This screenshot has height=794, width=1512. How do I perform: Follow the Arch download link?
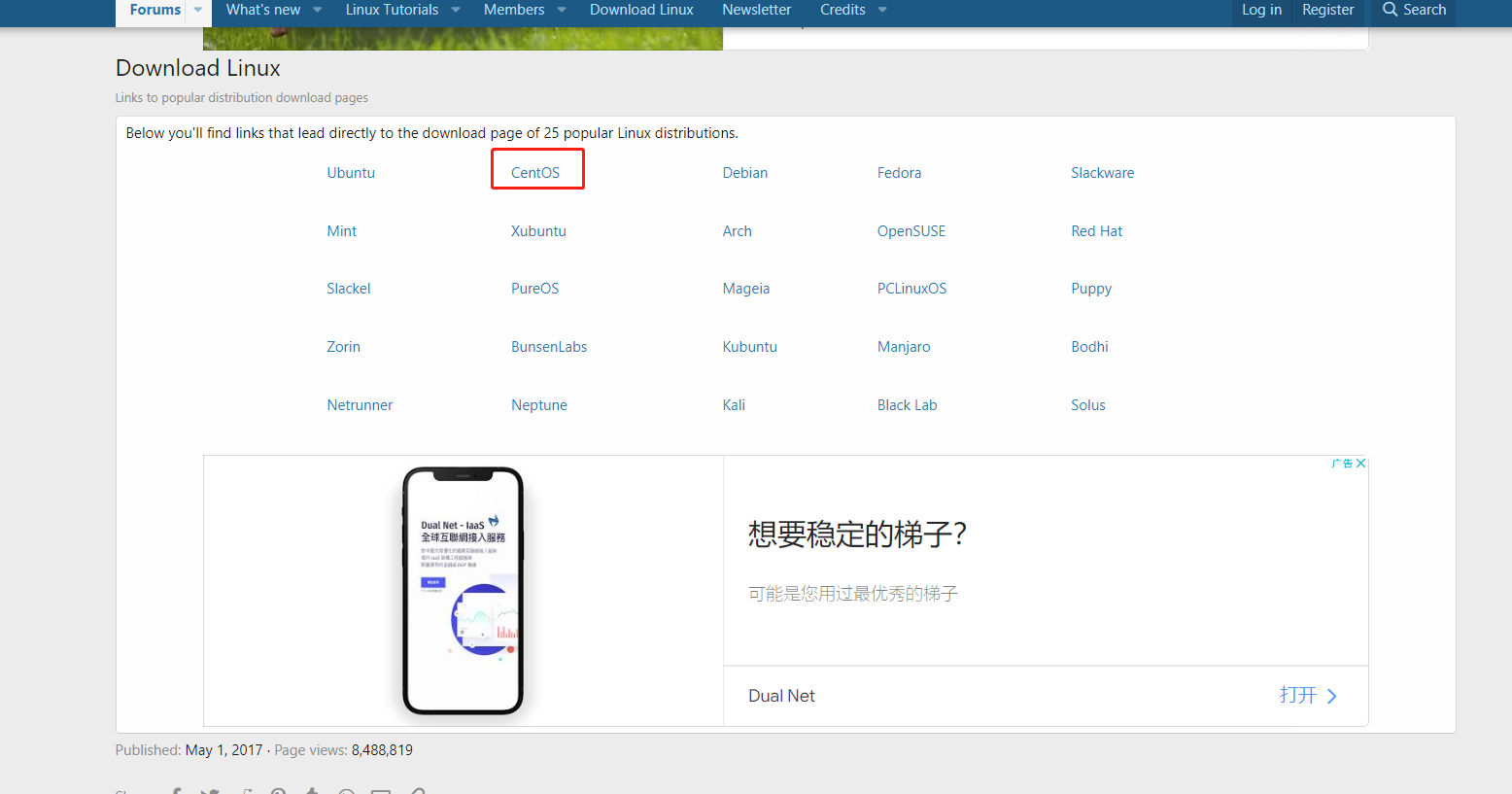737,231
